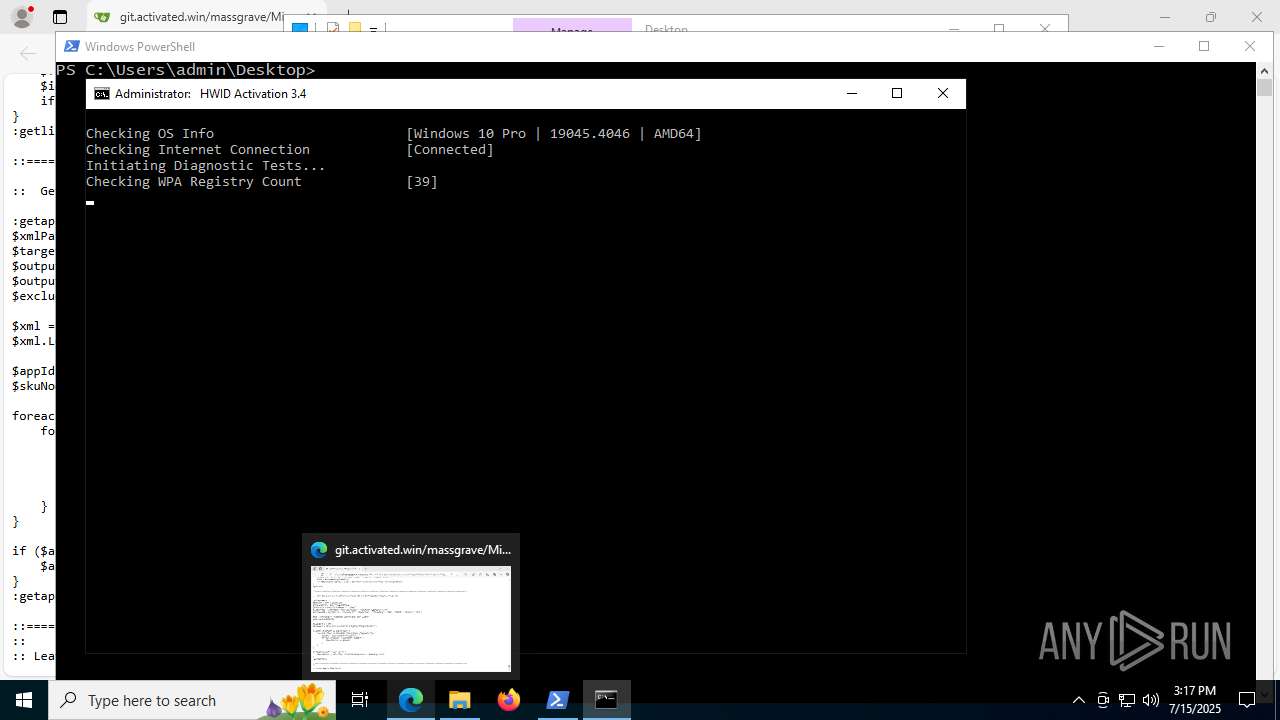The image size is (1280, 720).
Task: Maximize the HWID Activation window
Action: 897,93
